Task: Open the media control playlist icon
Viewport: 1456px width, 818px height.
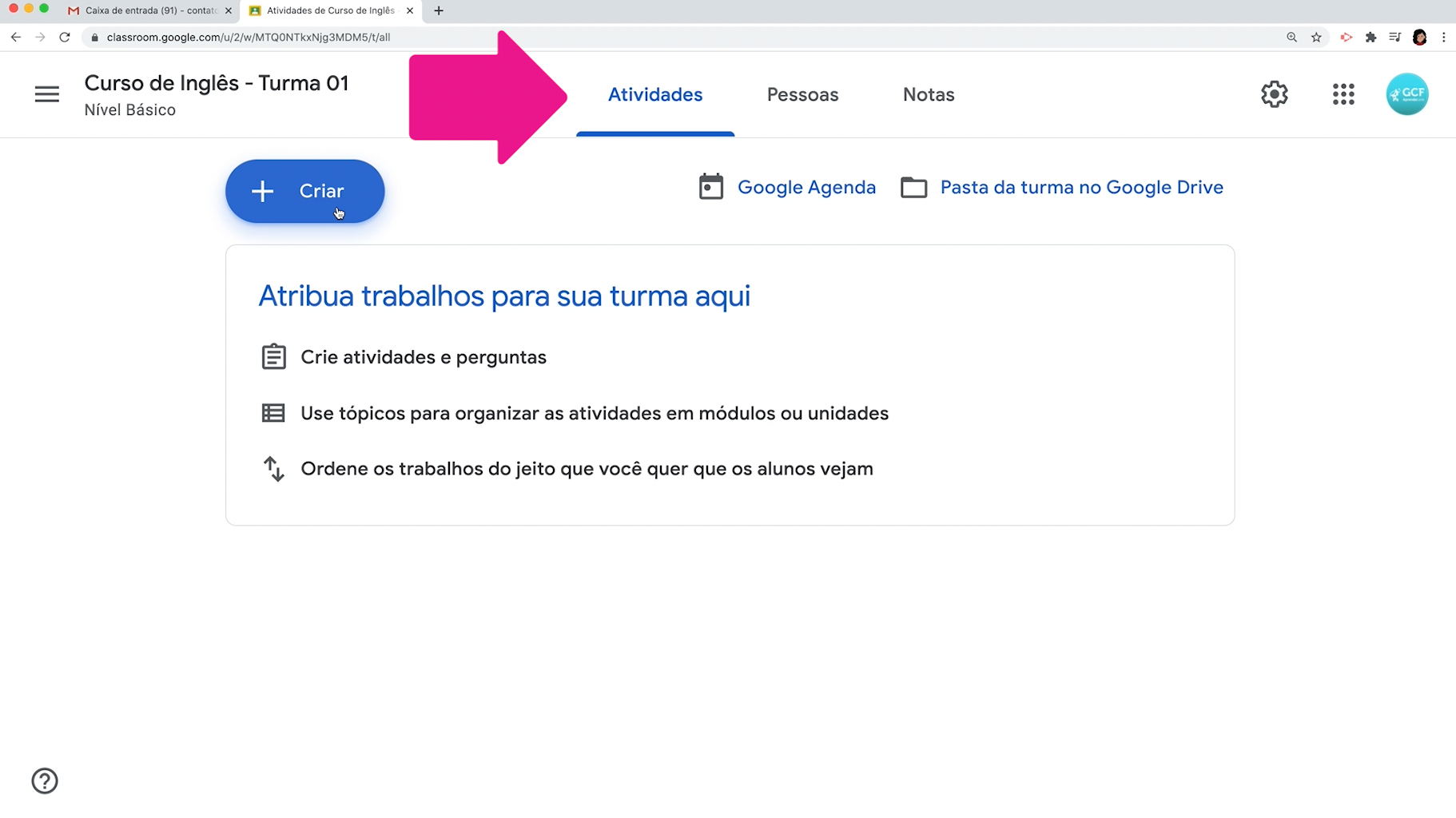Action: 1394,37
